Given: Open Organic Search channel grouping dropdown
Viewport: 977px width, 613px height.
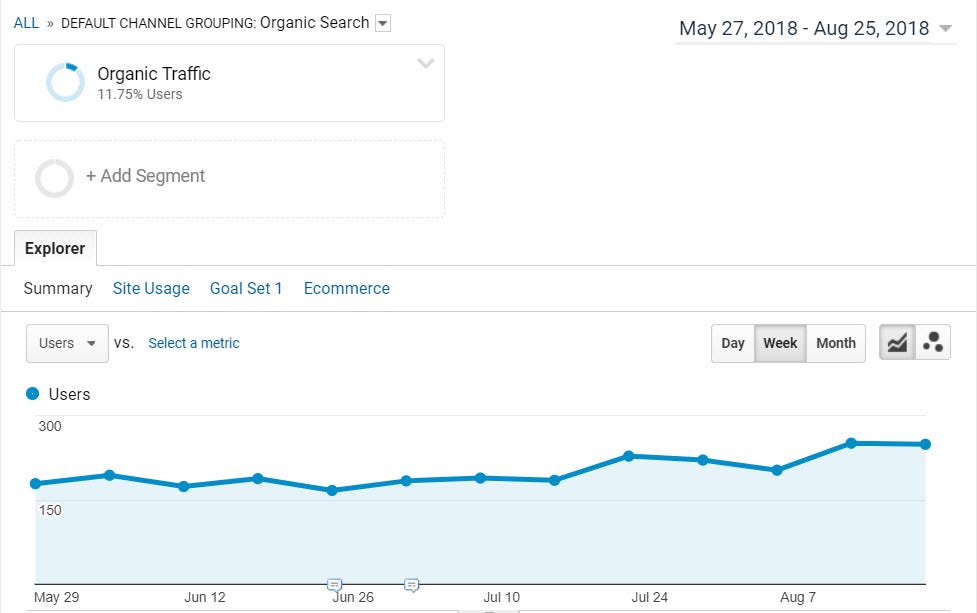Looking at the screenshot, I should (383, 23).
